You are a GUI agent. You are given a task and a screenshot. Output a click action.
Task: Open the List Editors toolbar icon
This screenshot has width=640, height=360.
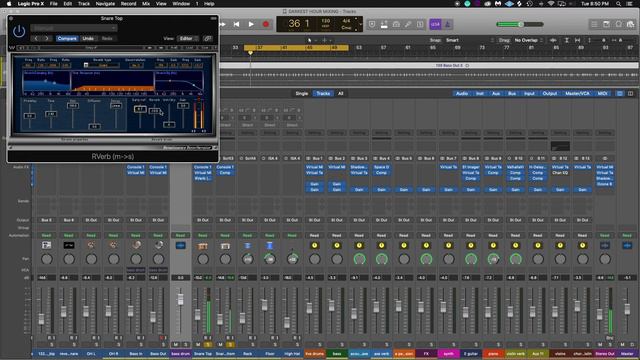tap(594, 24)
